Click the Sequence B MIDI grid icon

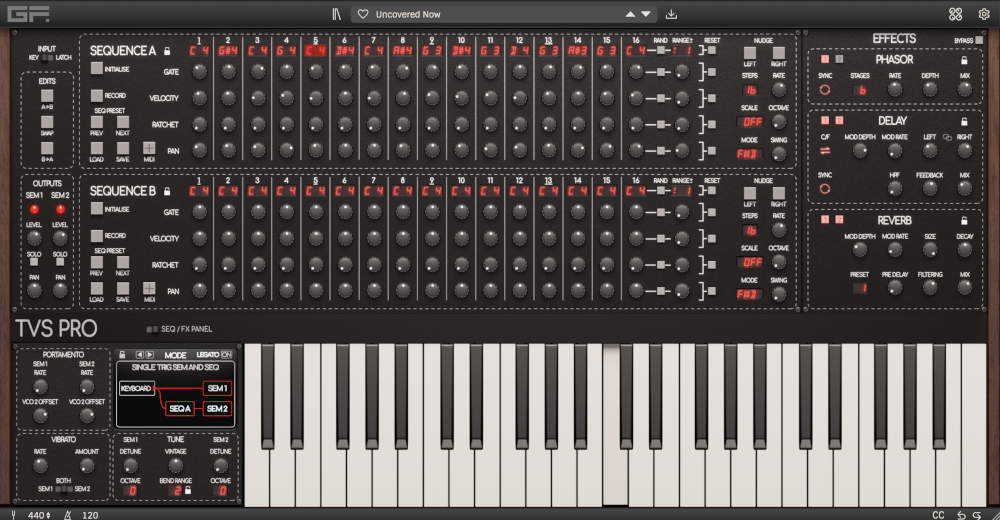point(149,288)
